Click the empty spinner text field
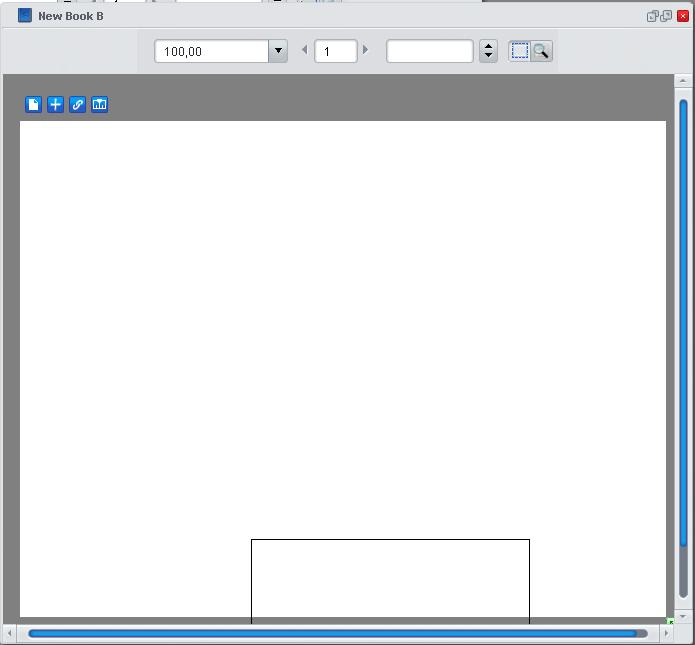The image size is (695, 645). coord(429,51)
